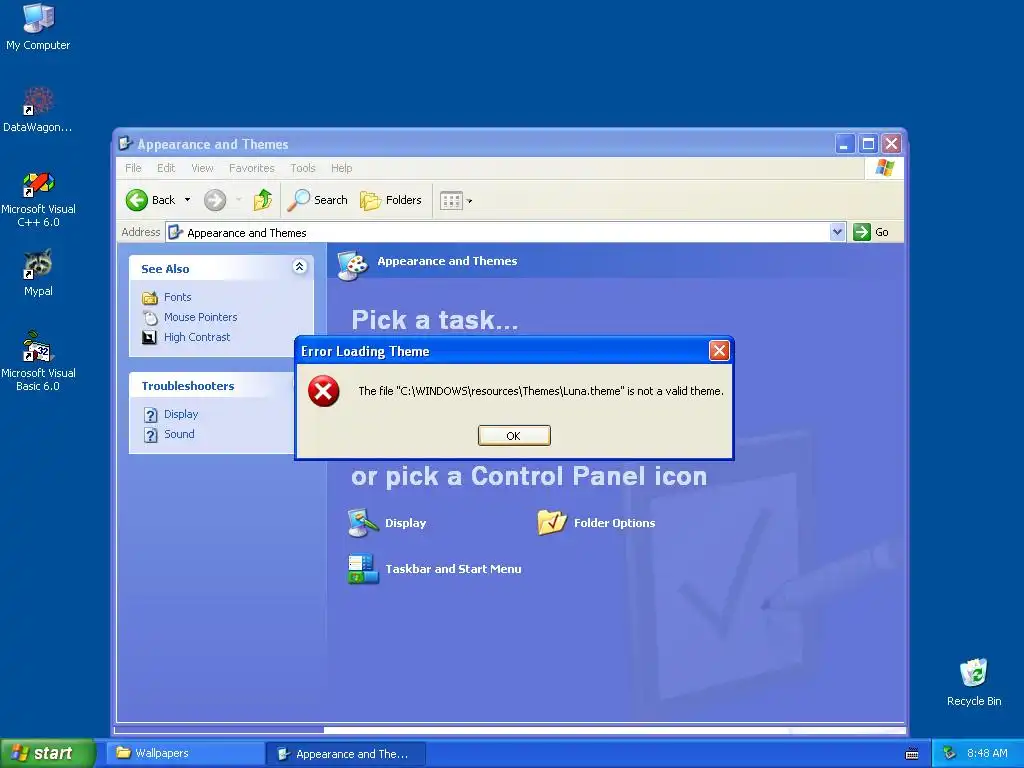1024x768 pixels.
Task: Click Taskbar and Start Menu link
Action: (453, 569)
